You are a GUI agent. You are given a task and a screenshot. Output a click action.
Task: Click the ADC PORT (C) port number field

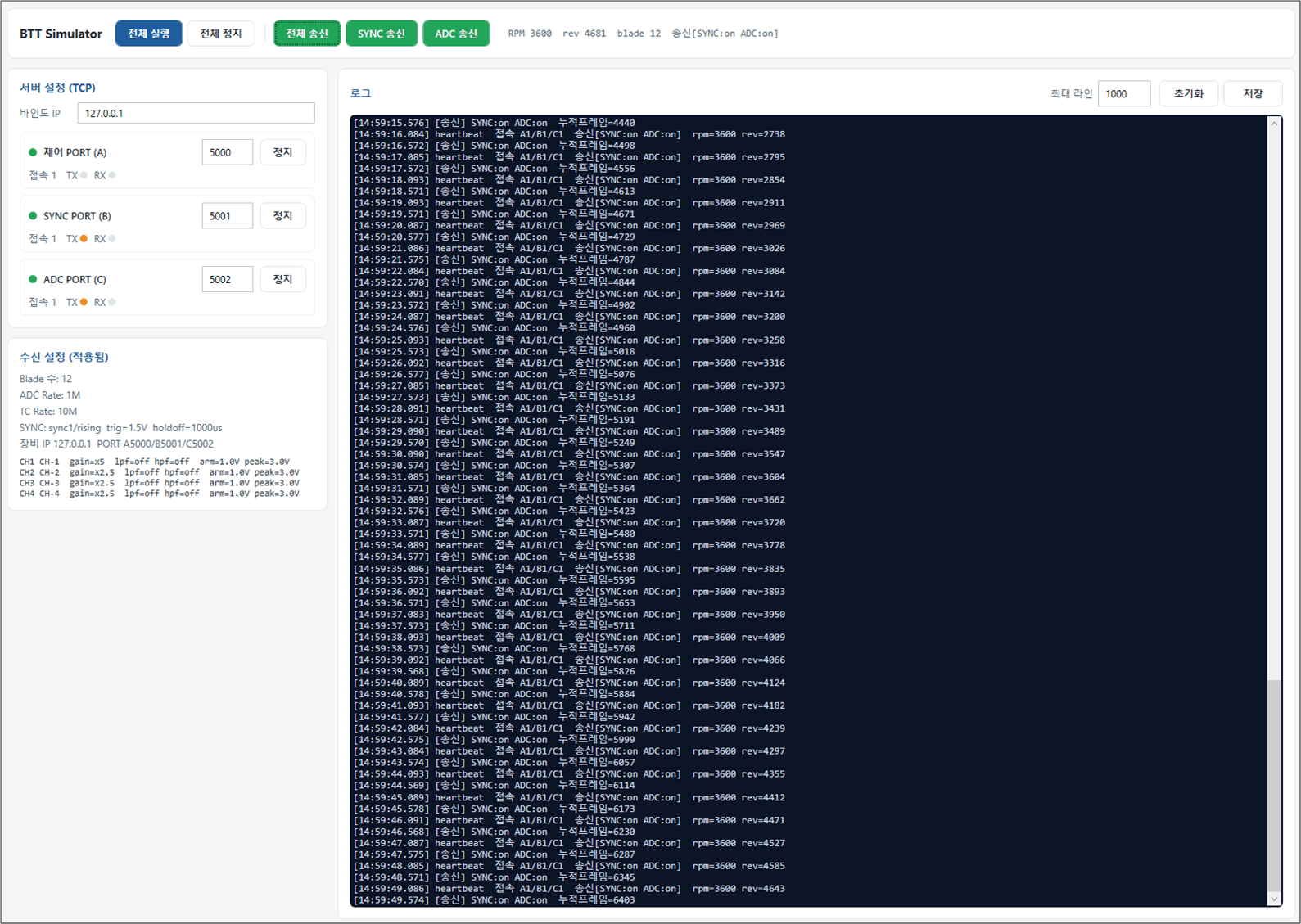coord(227,279)
